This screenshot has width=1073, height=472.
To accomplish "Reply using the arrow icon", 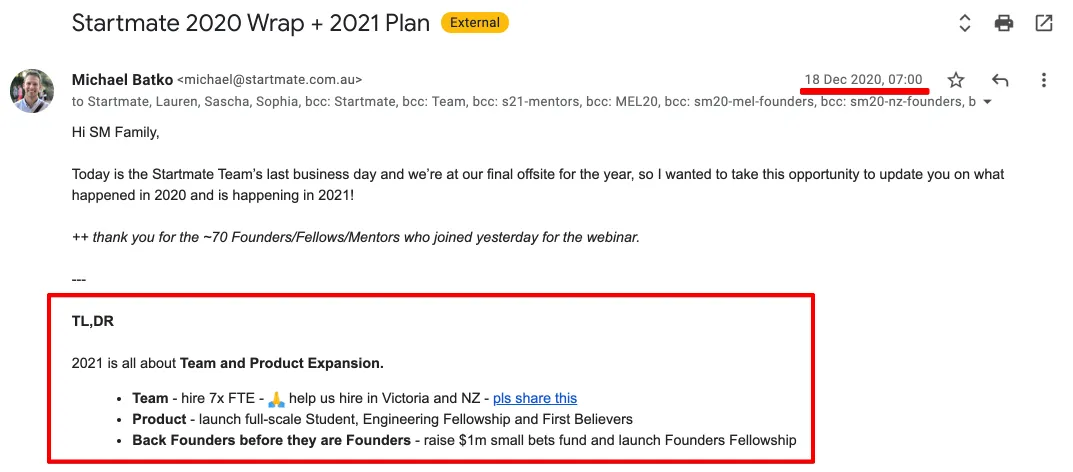I will point(1000,80).
